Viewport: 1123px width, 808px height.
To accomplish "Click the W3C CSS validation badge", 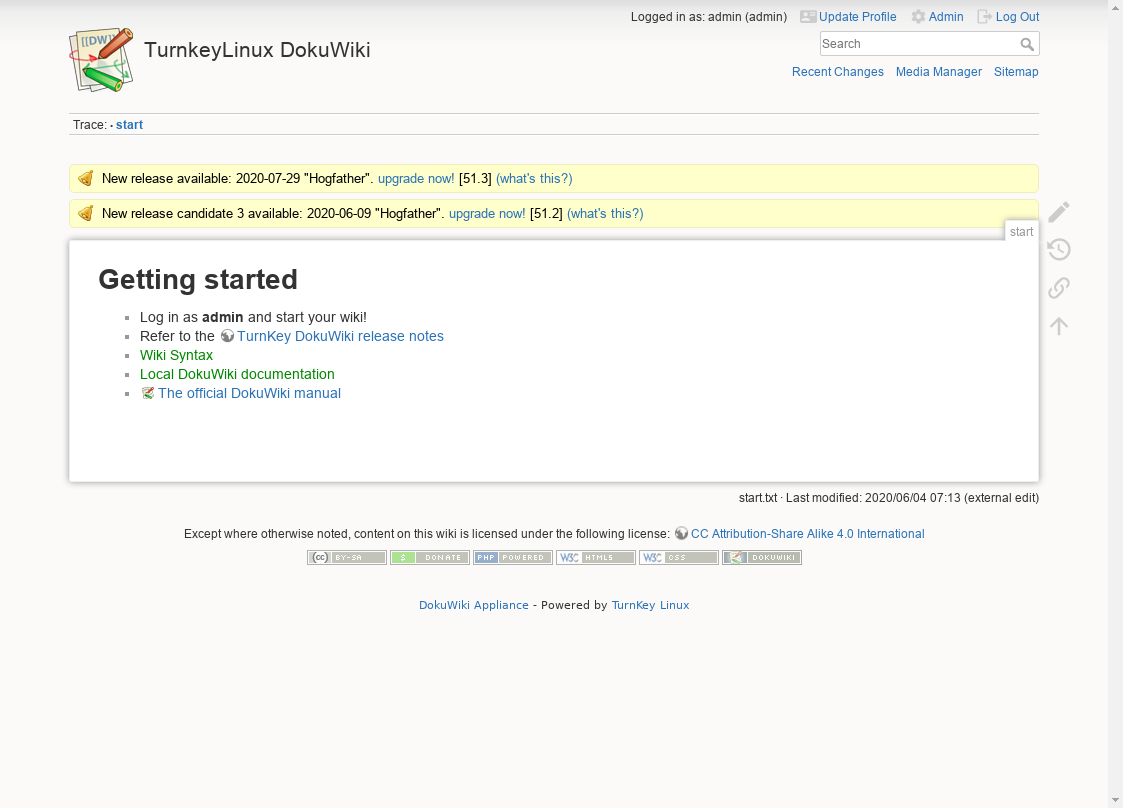I will point(679,558).
